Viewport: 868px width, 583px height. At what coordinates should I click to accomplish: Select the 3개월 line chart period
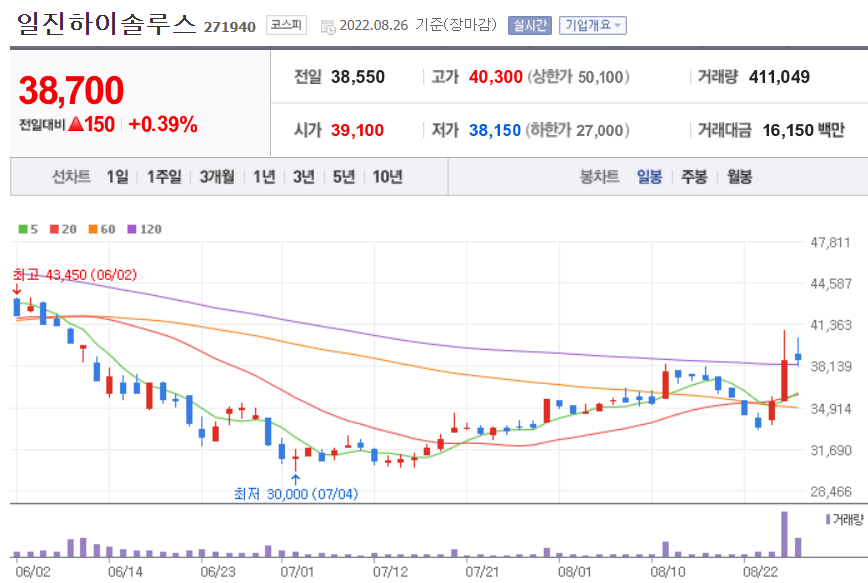tap(217, 177)
